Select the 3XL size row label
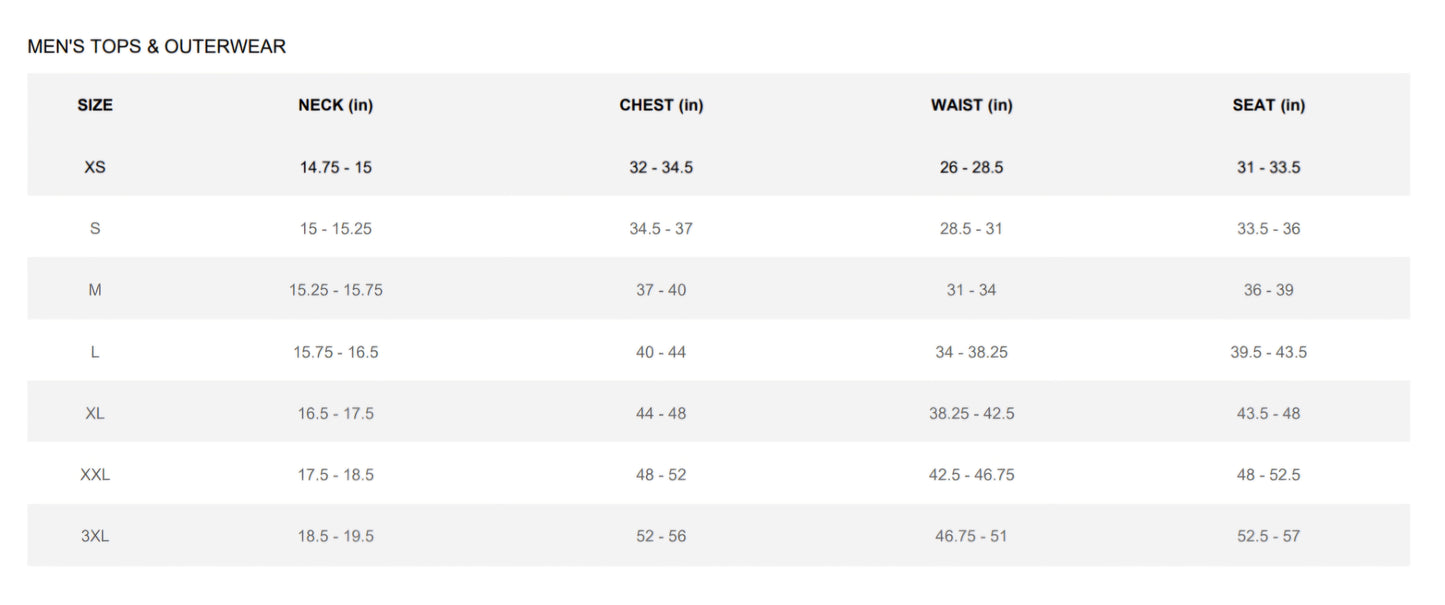The image size is (1445, 605). 95,536
